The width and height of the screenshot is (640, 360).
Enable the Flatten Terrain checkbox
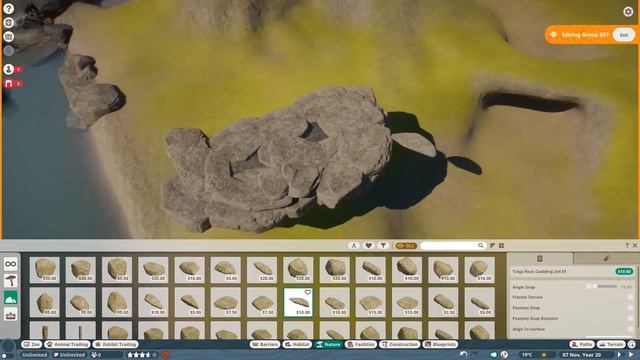point(631,297)
